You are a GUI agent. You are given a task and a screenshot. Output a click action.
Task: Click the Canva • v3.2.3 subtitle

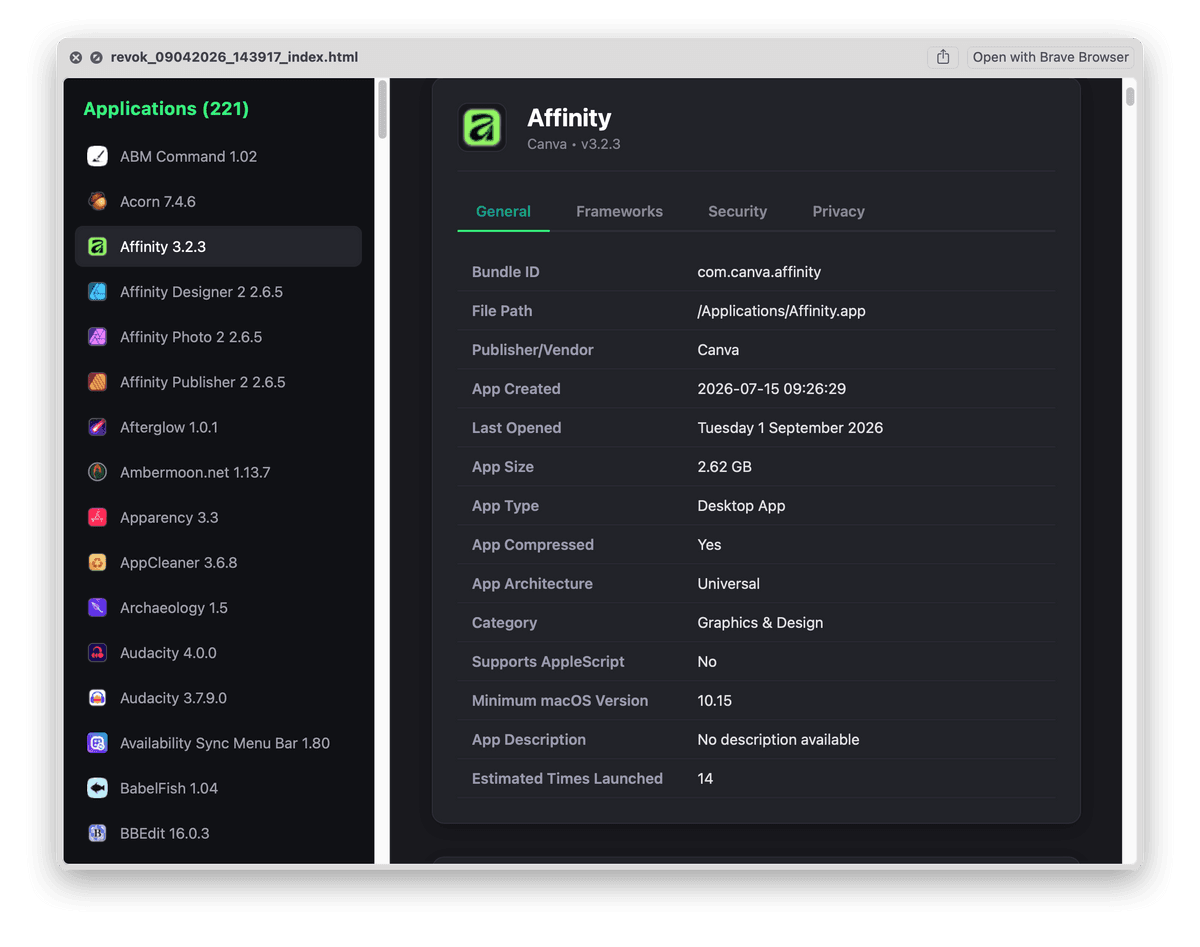click(574, 144)
